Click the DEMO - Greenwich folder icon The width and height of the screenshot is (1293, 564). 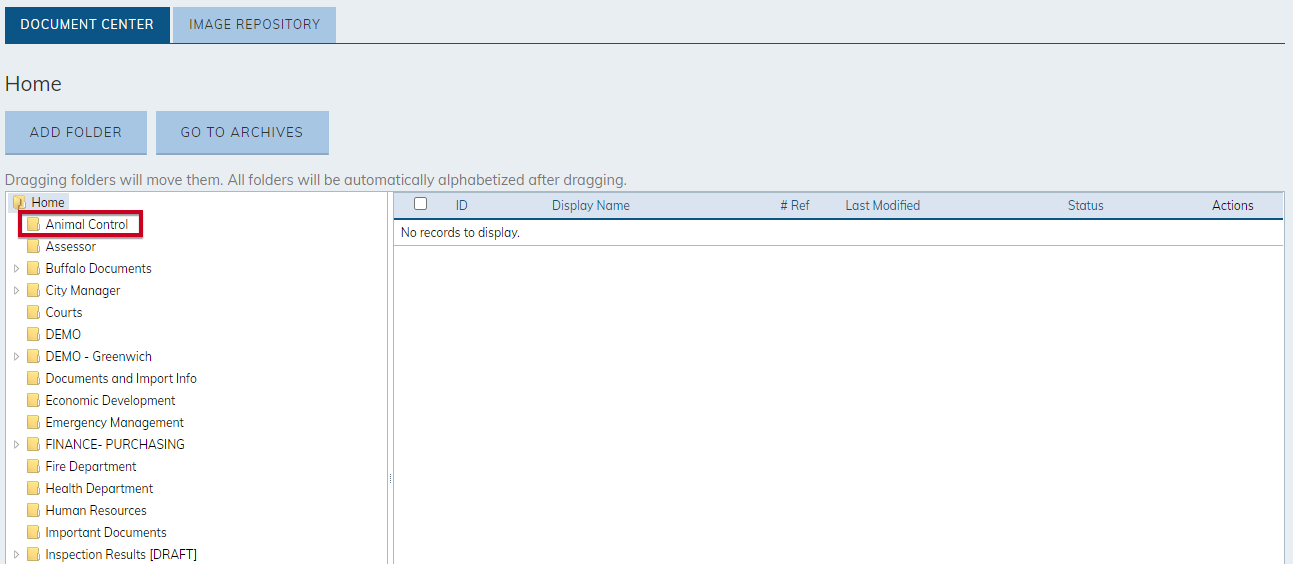pyautogui.click(x=33, y=357)
